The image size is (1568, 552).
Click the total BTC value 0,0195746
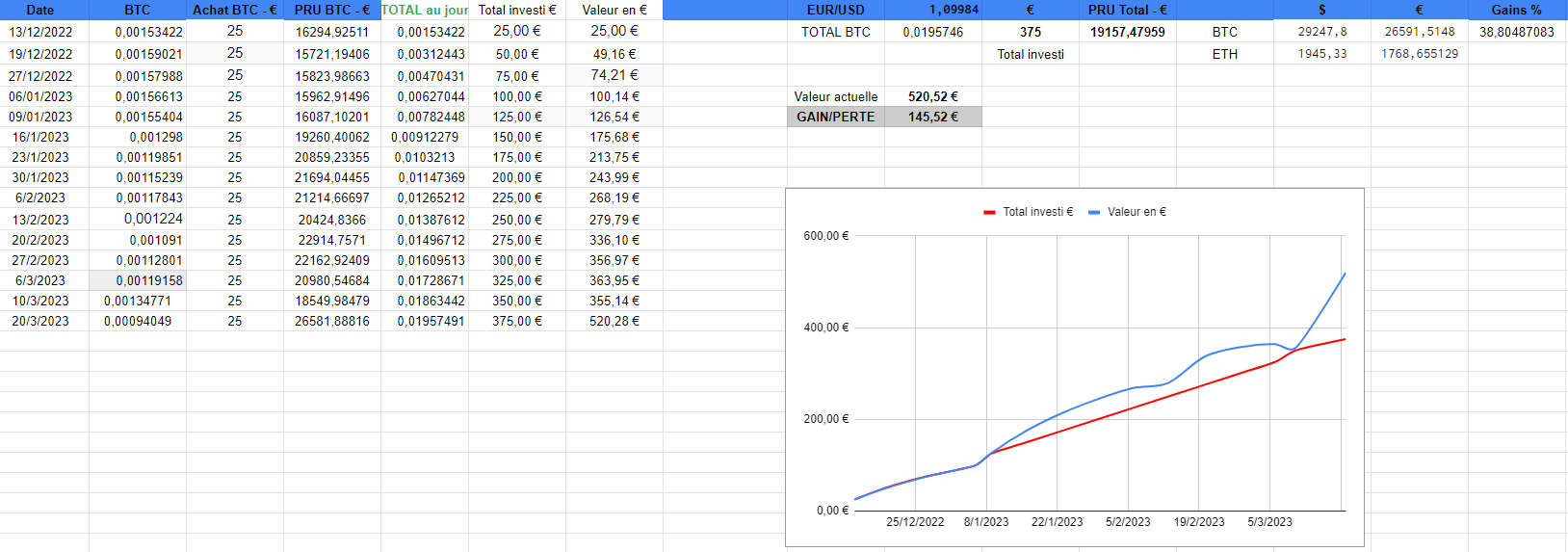click(933, 32)
